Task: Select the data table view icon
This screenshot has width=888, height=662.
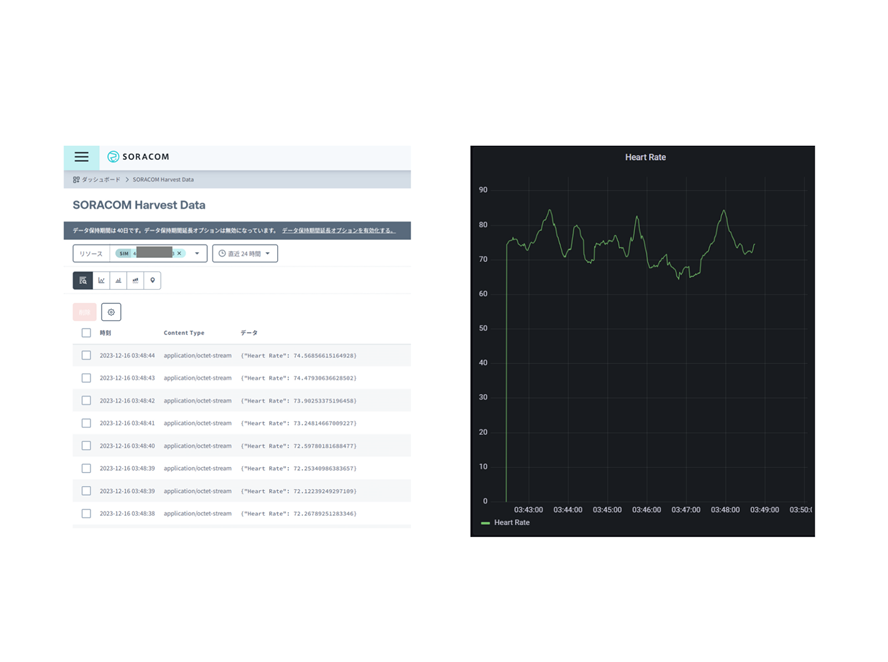Action: point(83,281)
